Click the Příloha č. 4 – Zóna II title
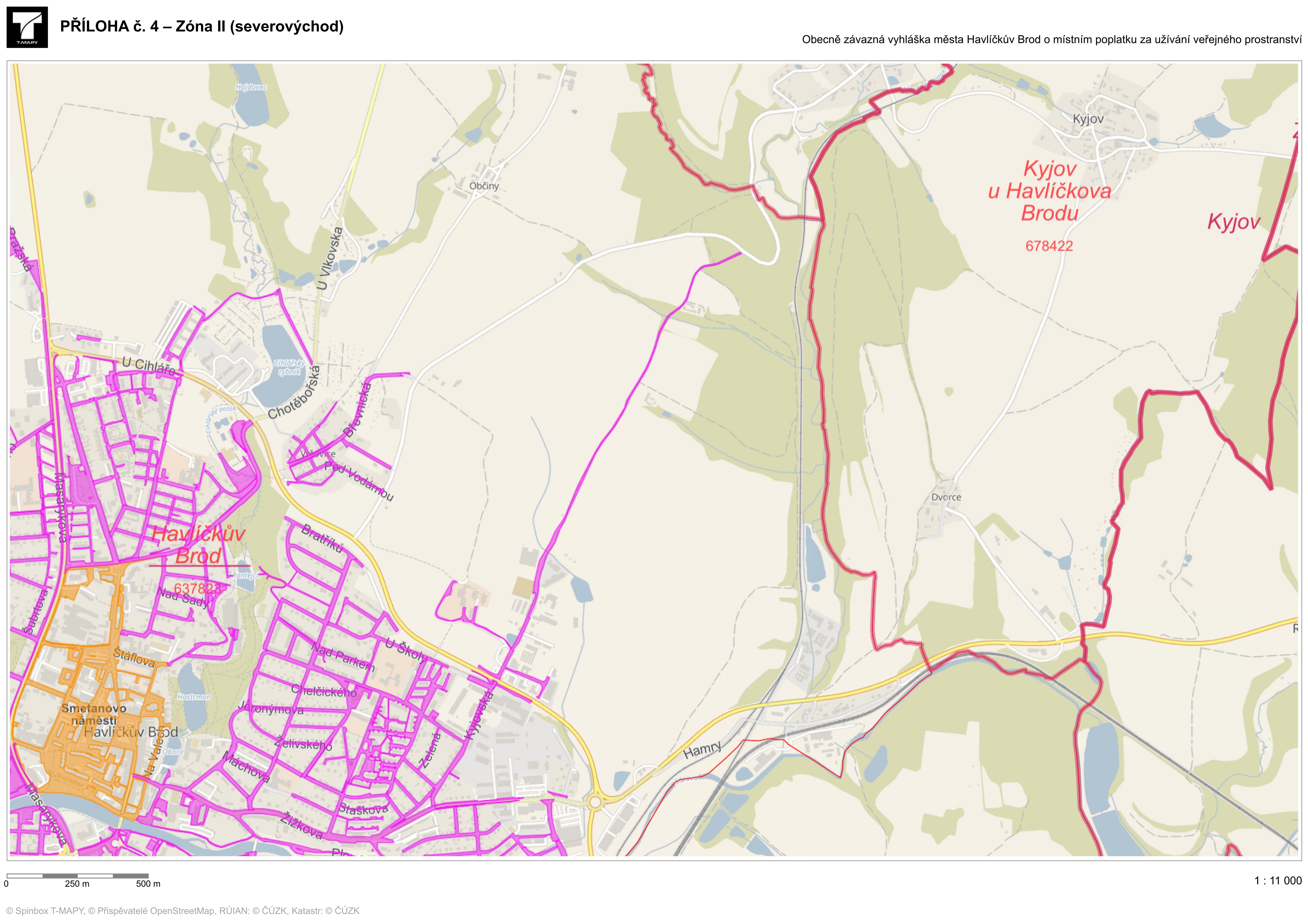The width and height of the screenshot is (1308, 924). (202, 26)
